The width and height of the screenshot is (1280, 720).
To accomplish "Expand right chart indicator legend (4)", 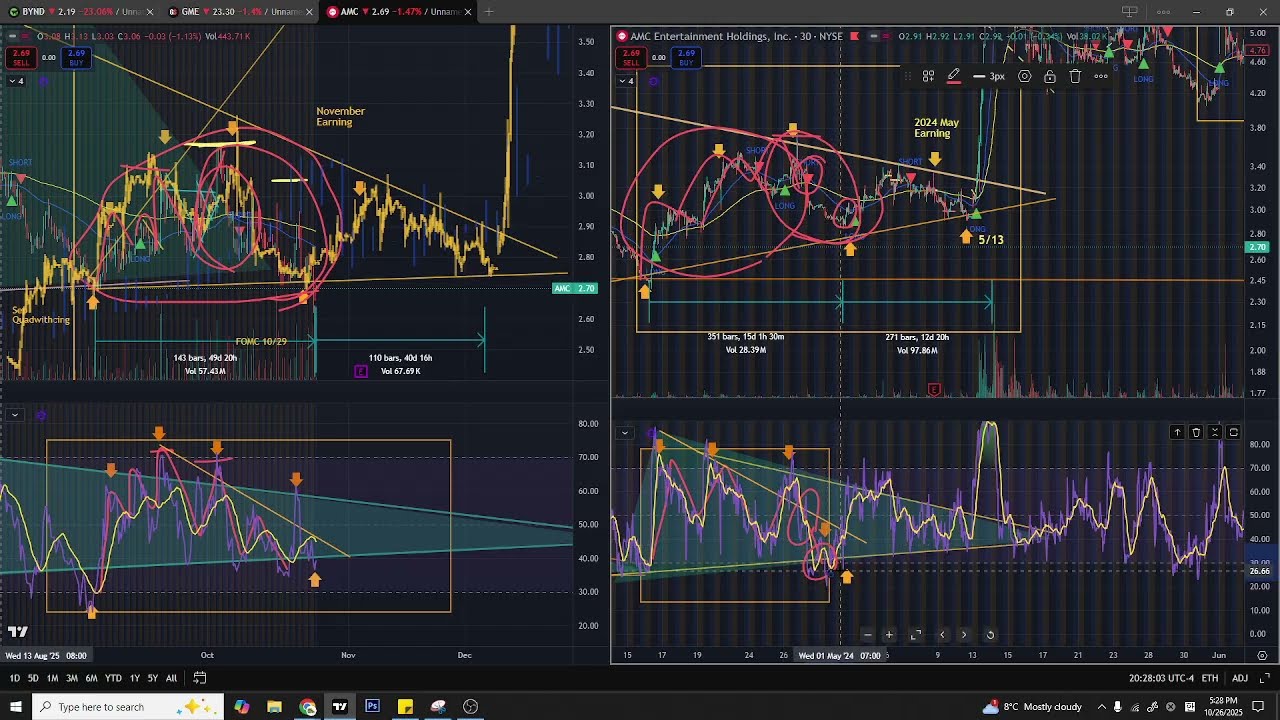I will [x=625, y=81].
